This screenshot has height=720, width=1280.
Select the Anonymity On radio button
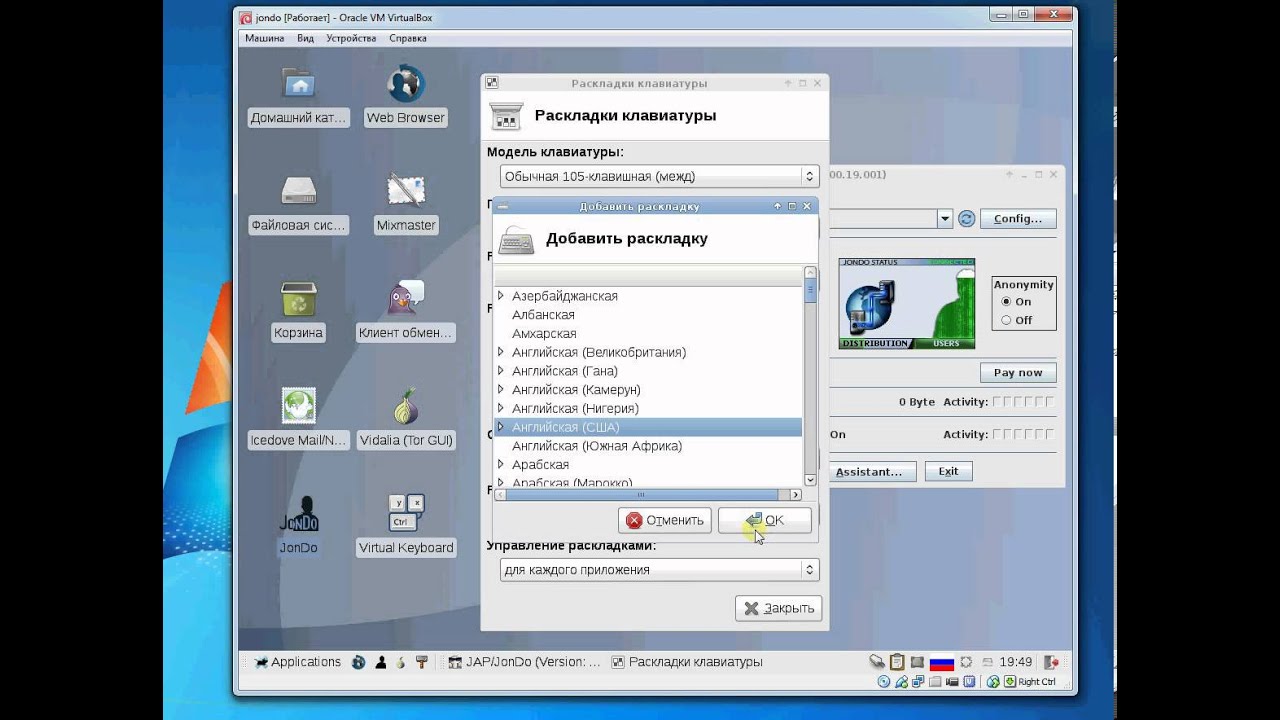[x=1006, y=301]
